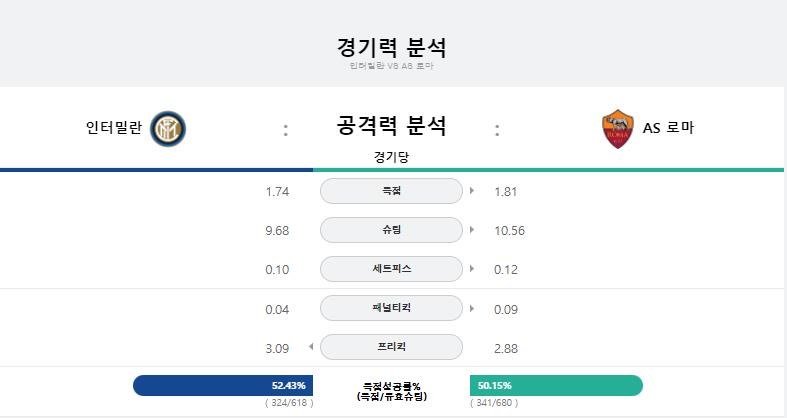This screenshot has height=418, width=787.
Task: Select the 슈팅 stat pill
Action: [391, 230]
